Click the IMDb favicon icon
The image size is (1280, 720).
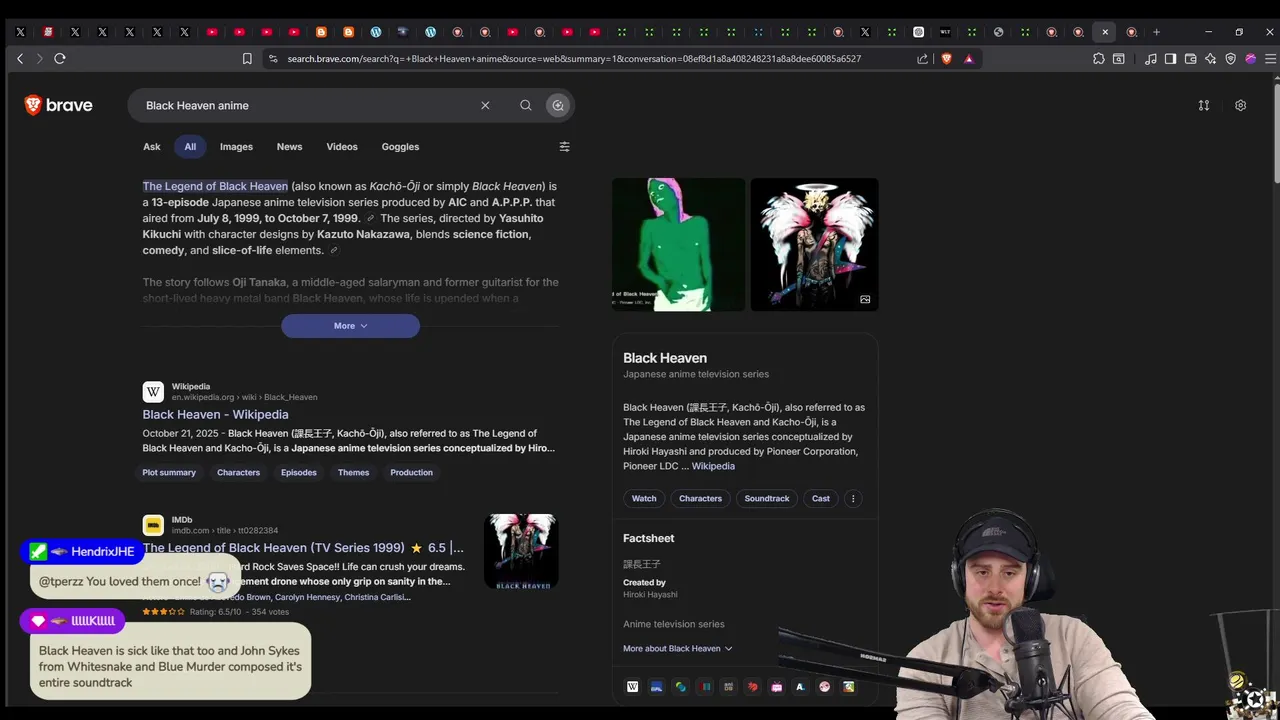(x=153, y=525)
